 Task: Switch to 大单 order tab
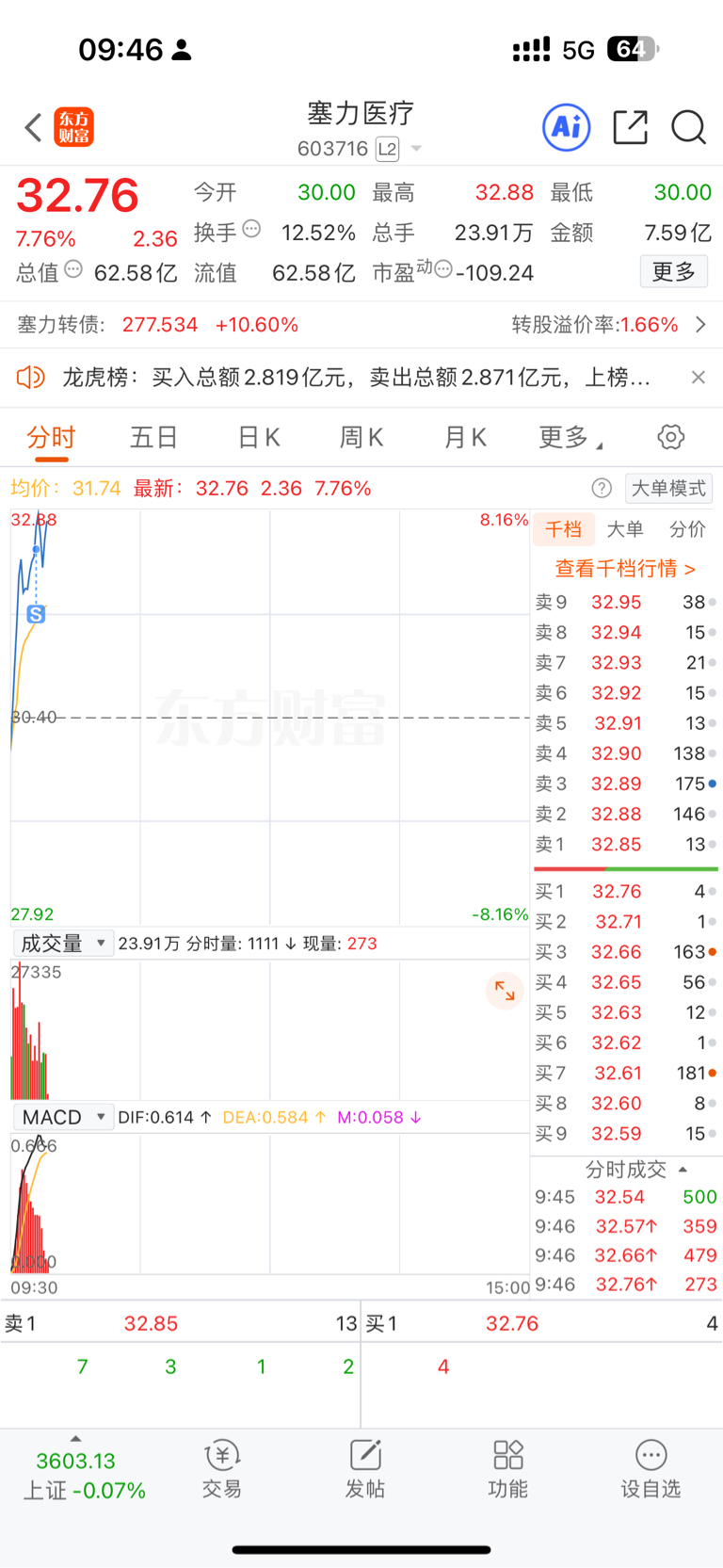(x=625, y=529)
